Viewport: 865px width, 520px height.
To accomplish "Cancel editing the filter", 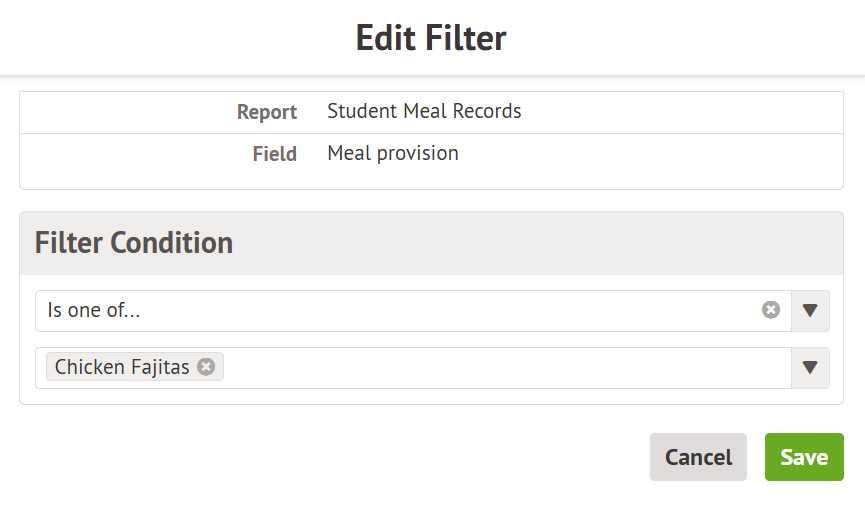I will pos(698,457).
